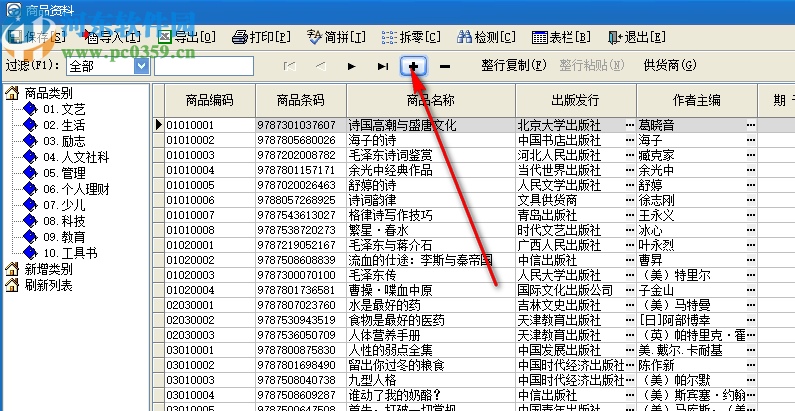Image resolution: width=795 pixels, height=411 pixels.
Task: Open author ellipsis for 葛晓音
Action: coord(751,125)
